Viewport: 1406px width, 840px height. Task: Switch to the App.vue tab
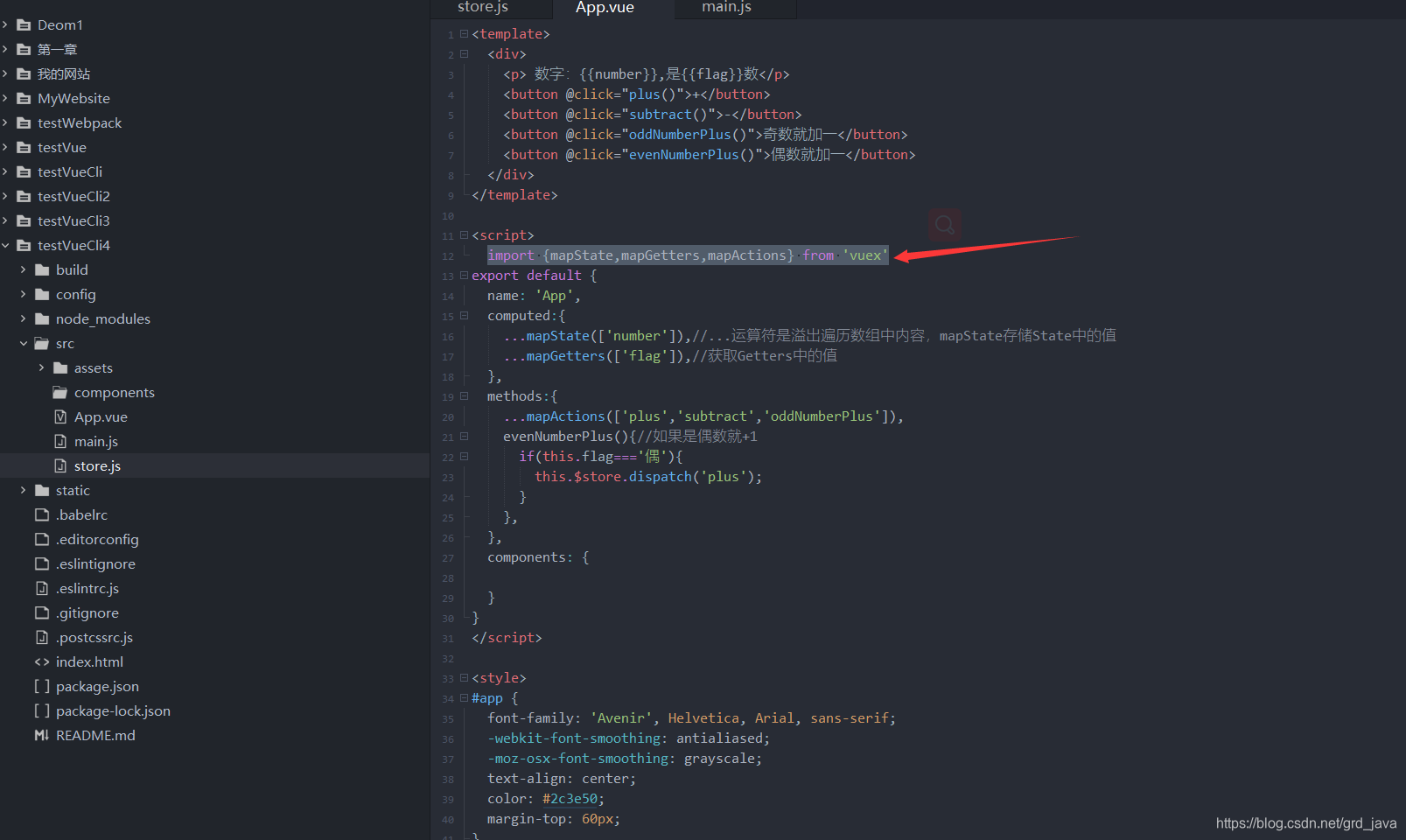[x=605, y=8]
